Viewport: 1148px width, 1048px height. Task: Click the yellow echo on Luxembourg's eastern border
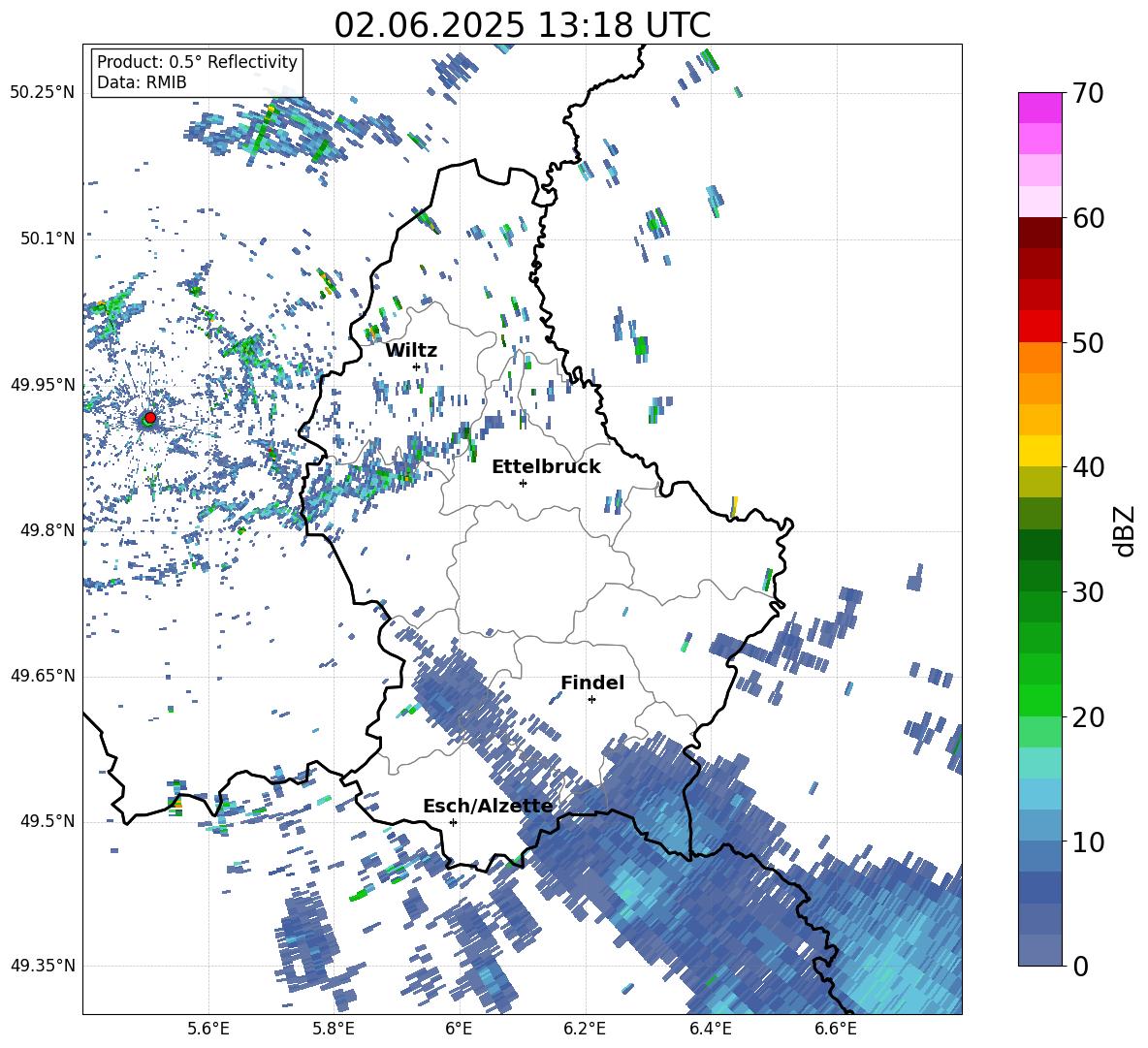tap(734, 506)
